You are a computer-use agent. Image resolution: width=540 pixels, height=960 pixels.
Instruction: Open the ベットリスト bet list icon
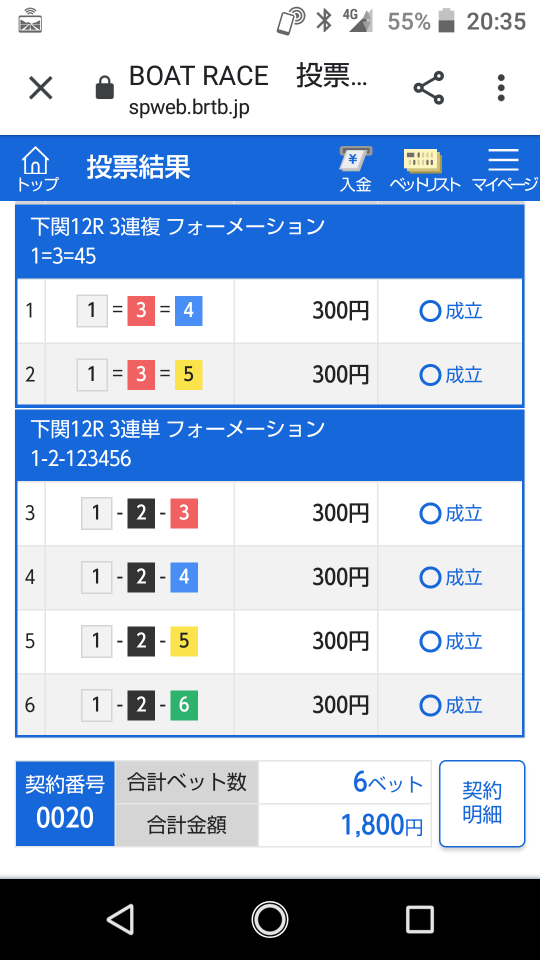pos(424,170)
